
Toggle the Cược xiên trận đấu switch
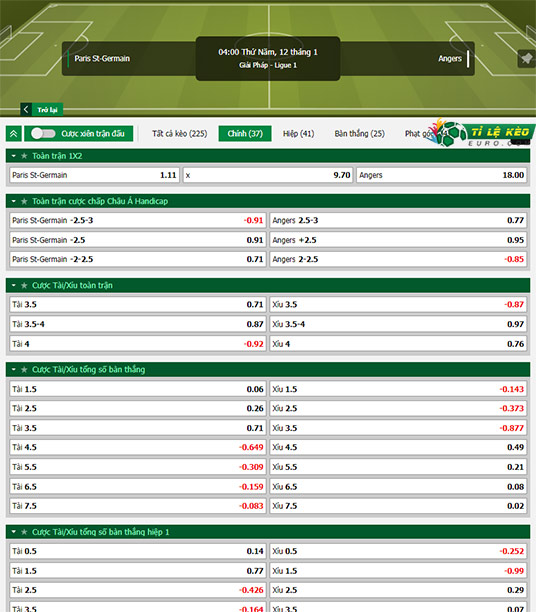click(43, 133)
